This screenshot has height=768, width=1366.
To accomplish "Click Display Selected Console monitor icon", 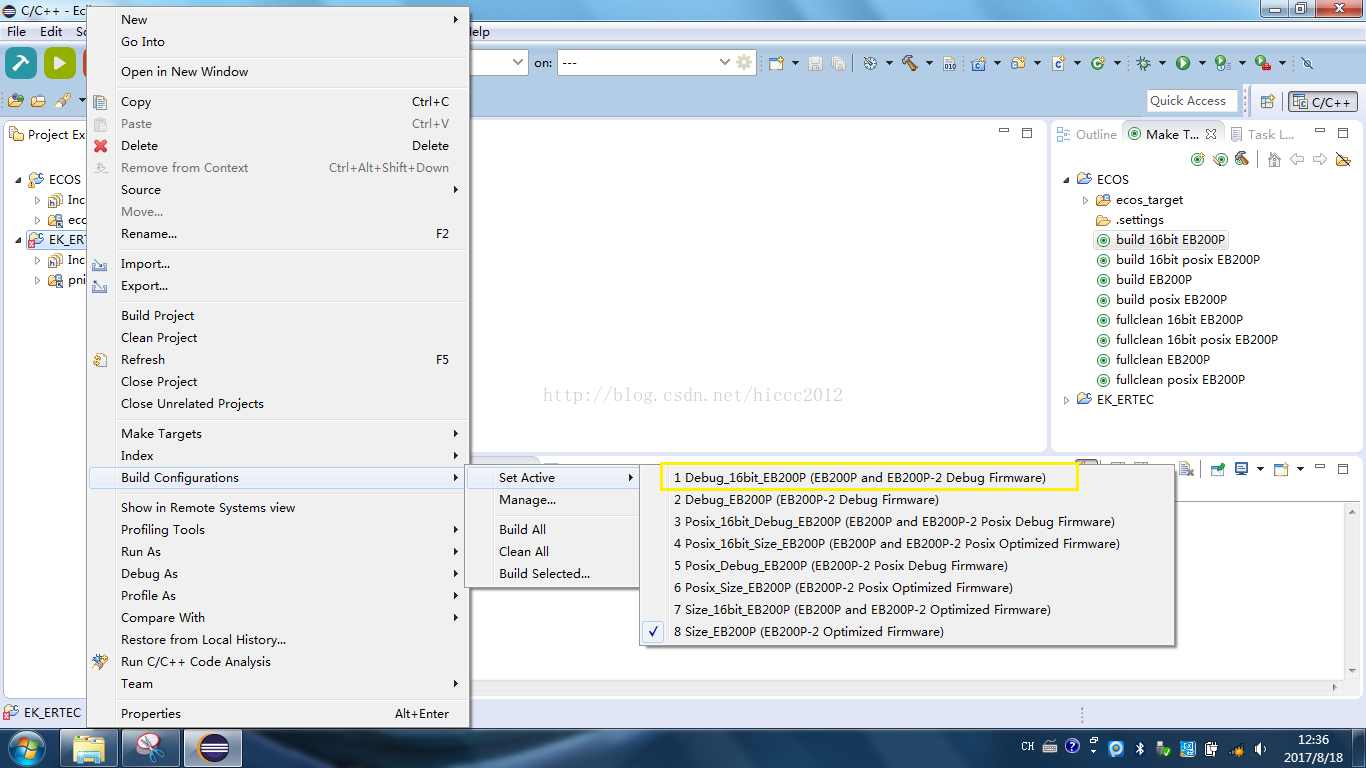I will (1242, 468).
